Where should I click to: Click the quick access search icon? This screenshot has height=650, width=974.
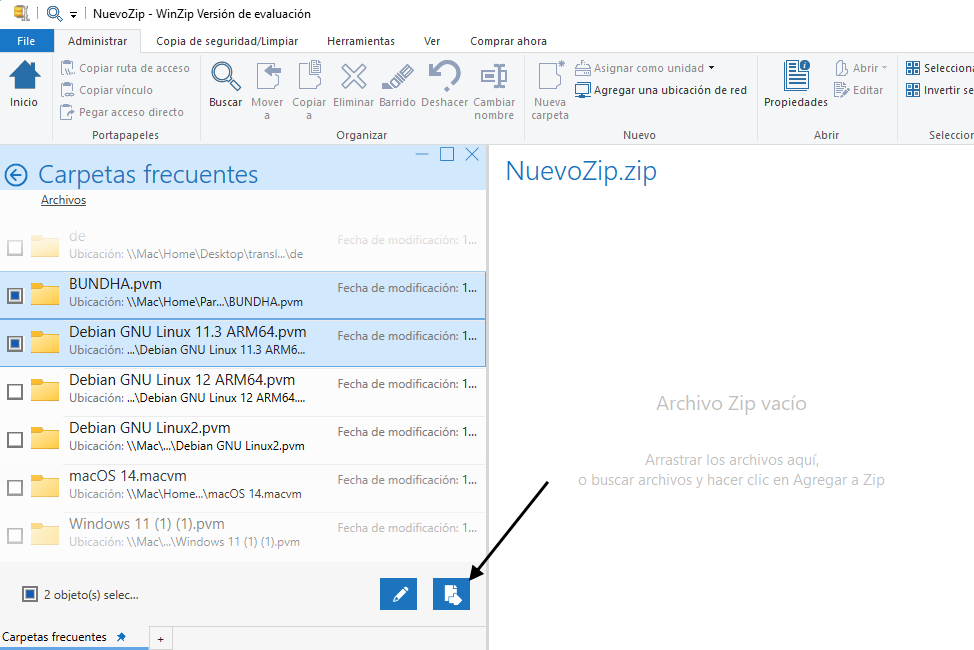(x=55, y=13)
